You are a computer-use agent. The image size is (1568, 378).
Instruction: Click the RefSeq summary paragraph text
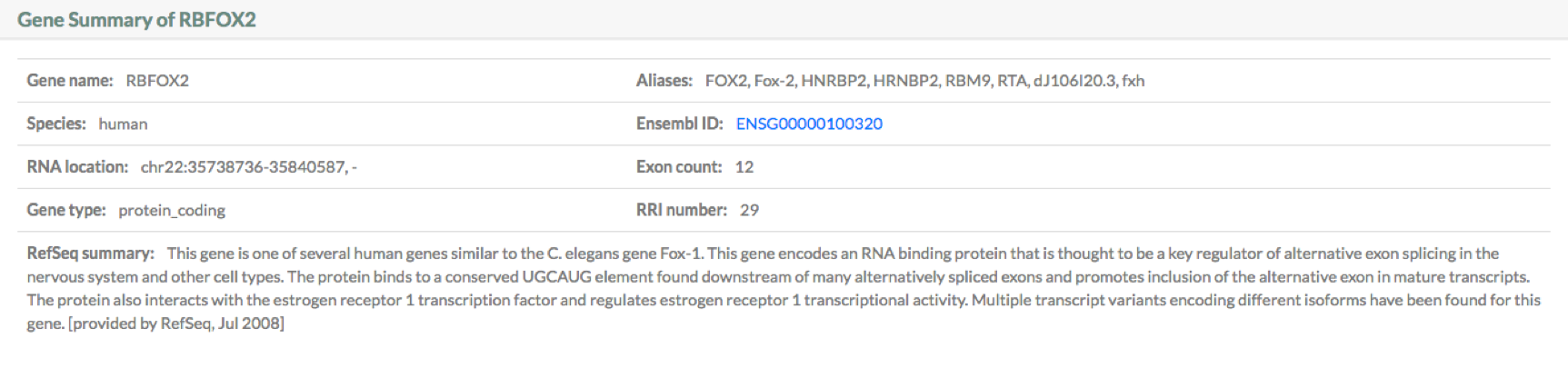784,288
